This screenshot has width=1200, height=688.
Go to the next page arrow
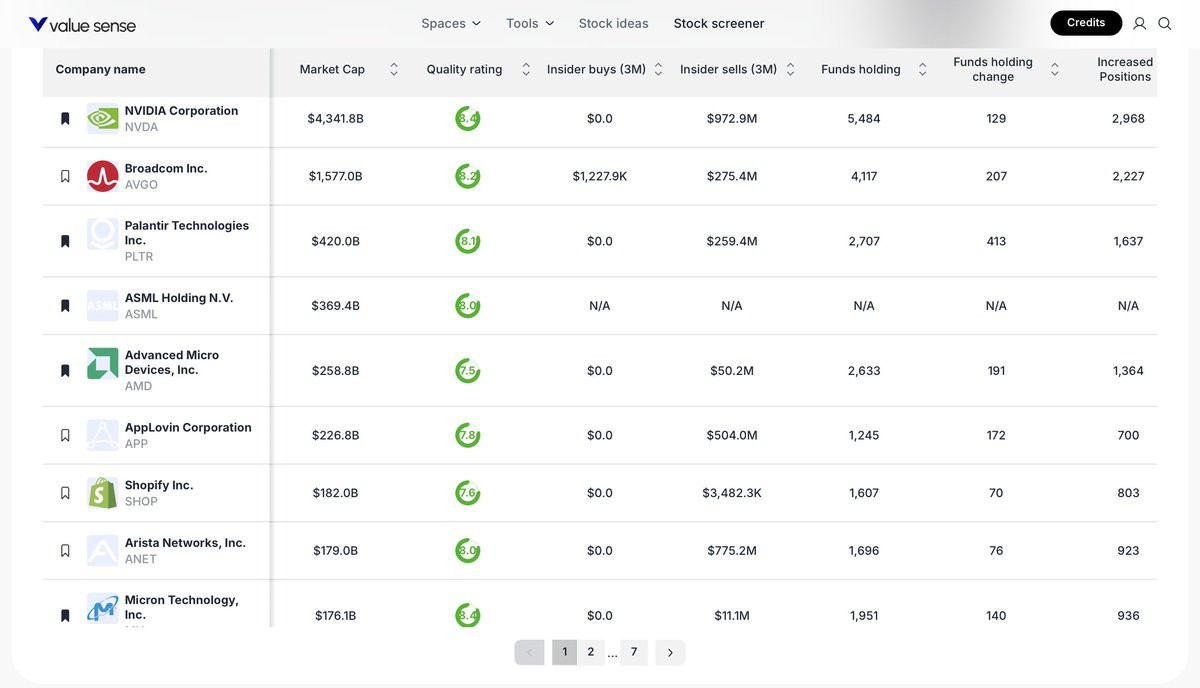[670, 652]
